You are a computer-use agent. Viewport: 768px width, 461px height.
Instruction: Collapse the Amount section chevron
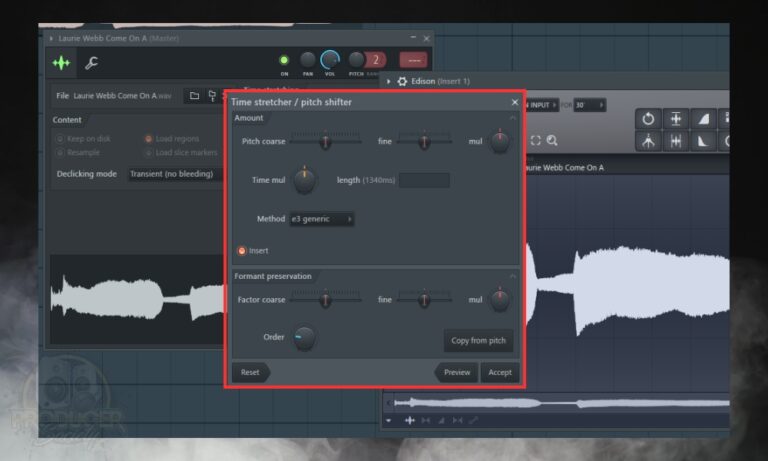(512, 118)
